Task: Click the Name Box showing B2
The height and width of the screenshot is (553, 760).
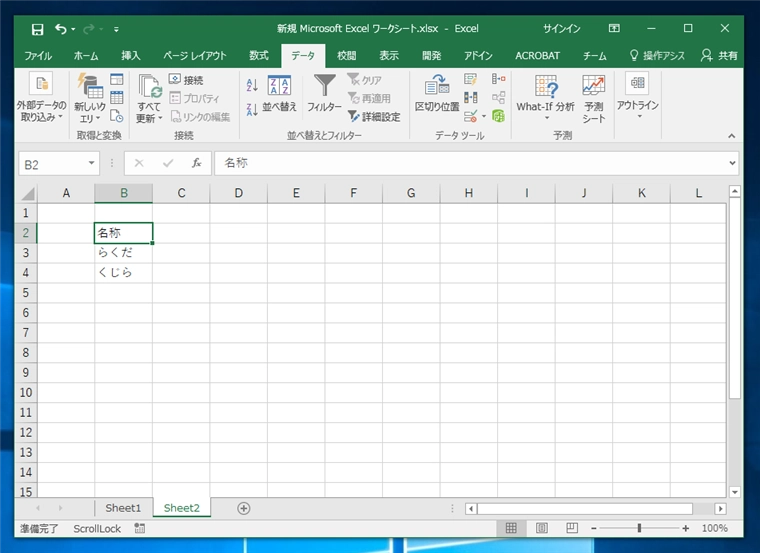Action: (53, 164)
